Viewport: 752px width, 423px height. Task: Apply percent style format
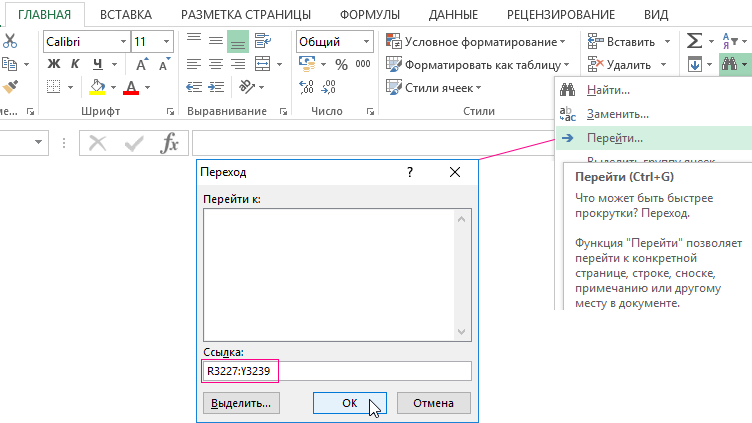point(341,64)
